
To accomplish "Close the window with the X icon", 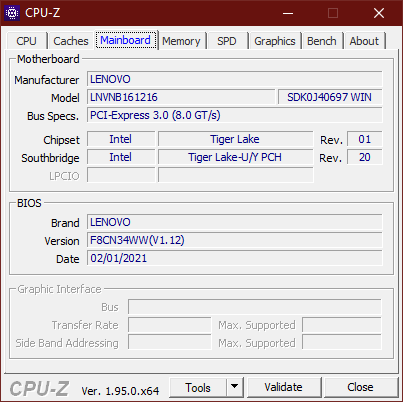I will click(379, 13).
